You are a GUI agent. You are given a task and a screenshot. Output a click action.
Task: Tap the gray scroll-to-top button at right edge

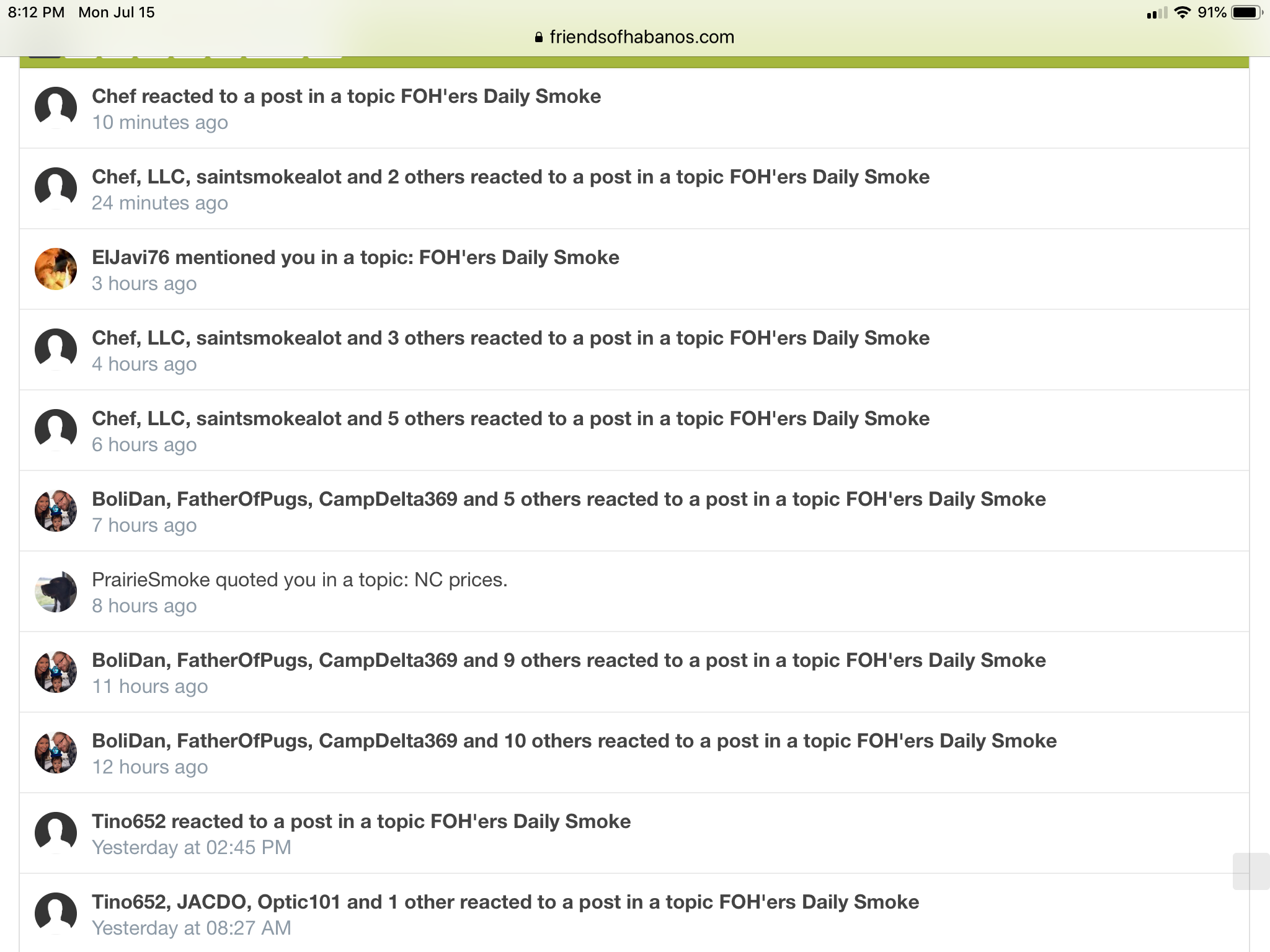1251,871
